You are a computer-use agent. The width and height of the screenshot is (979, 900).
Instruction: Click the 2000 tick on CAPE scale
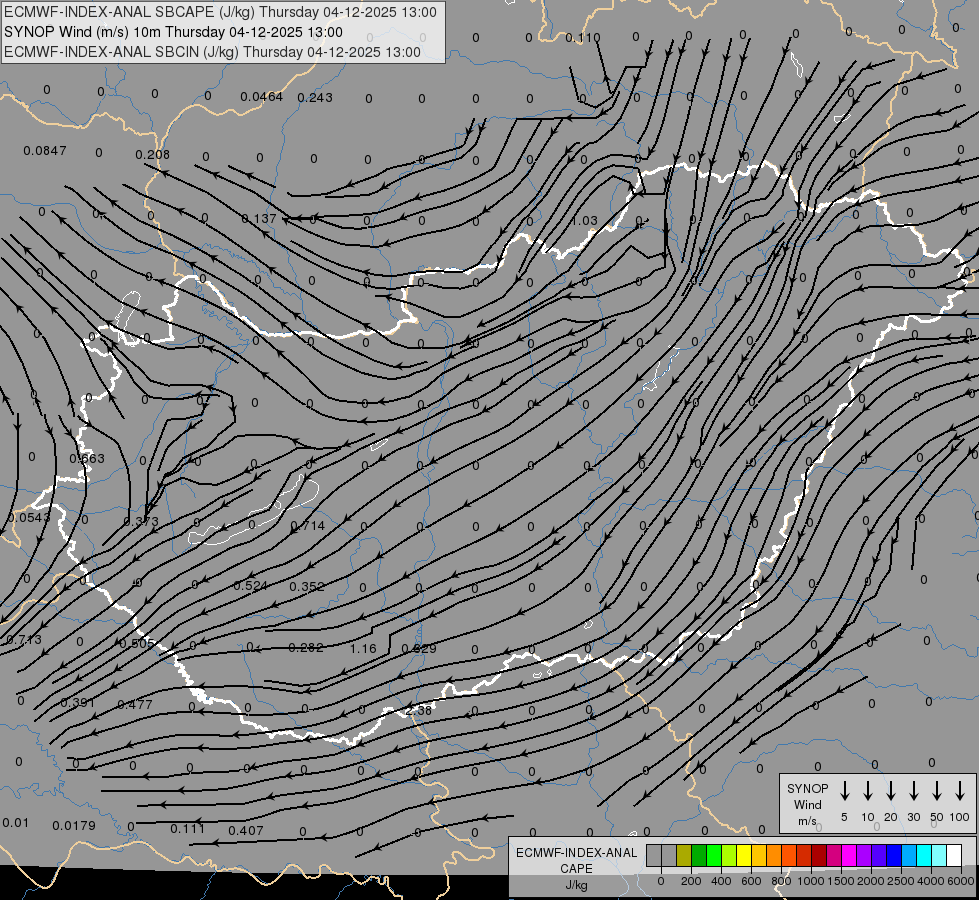(x=871, y=881)
